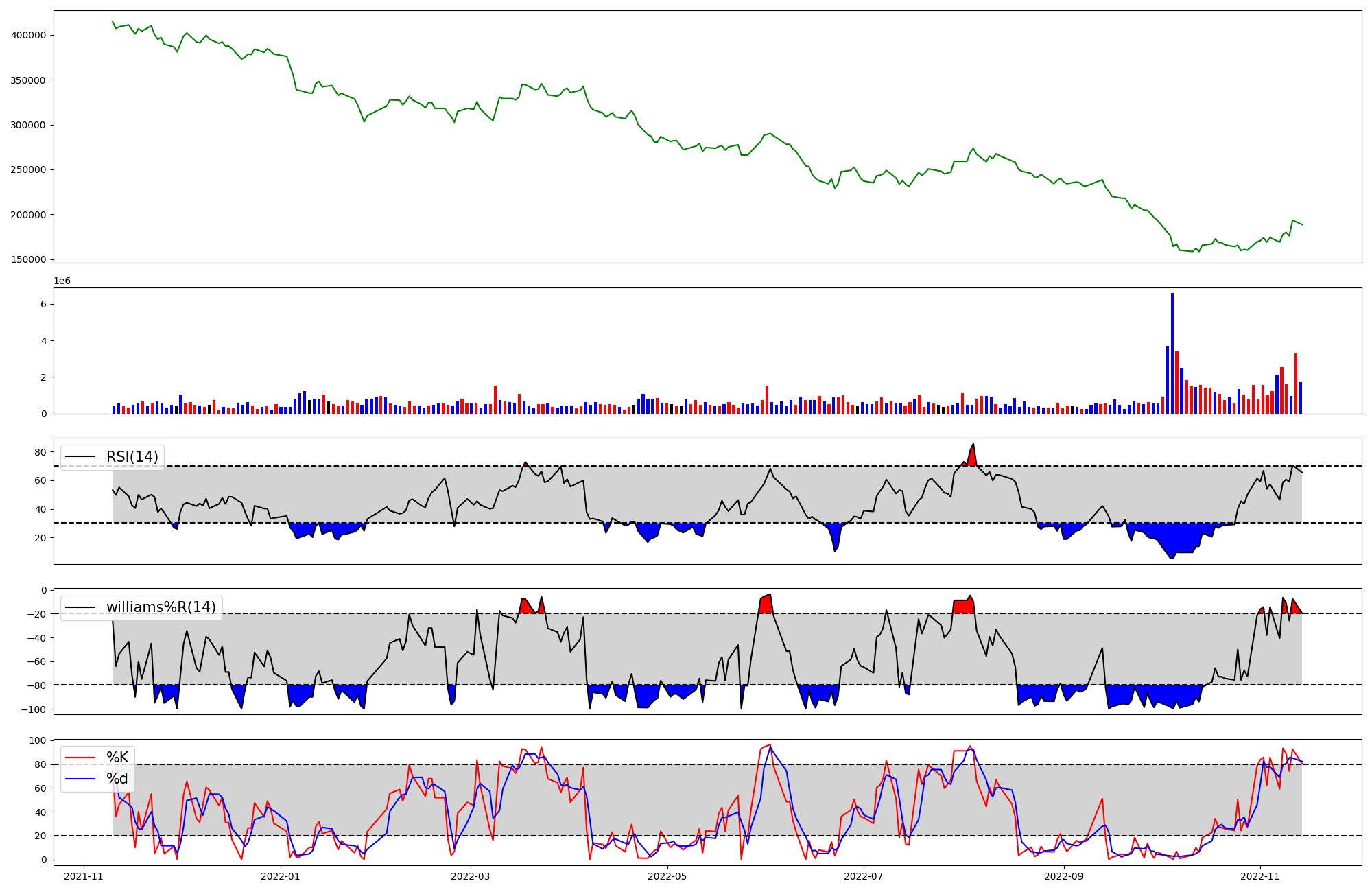Click the 400000 price axis label
The height and width of the screenshot is (892, 1372).
click(x=29, y=36)
